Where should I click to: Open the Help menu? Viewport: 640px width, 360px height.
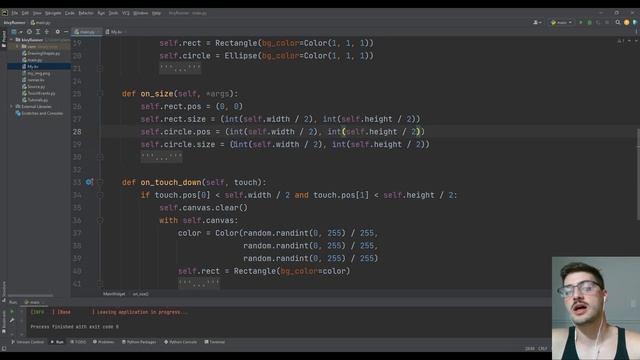point(156,13)
